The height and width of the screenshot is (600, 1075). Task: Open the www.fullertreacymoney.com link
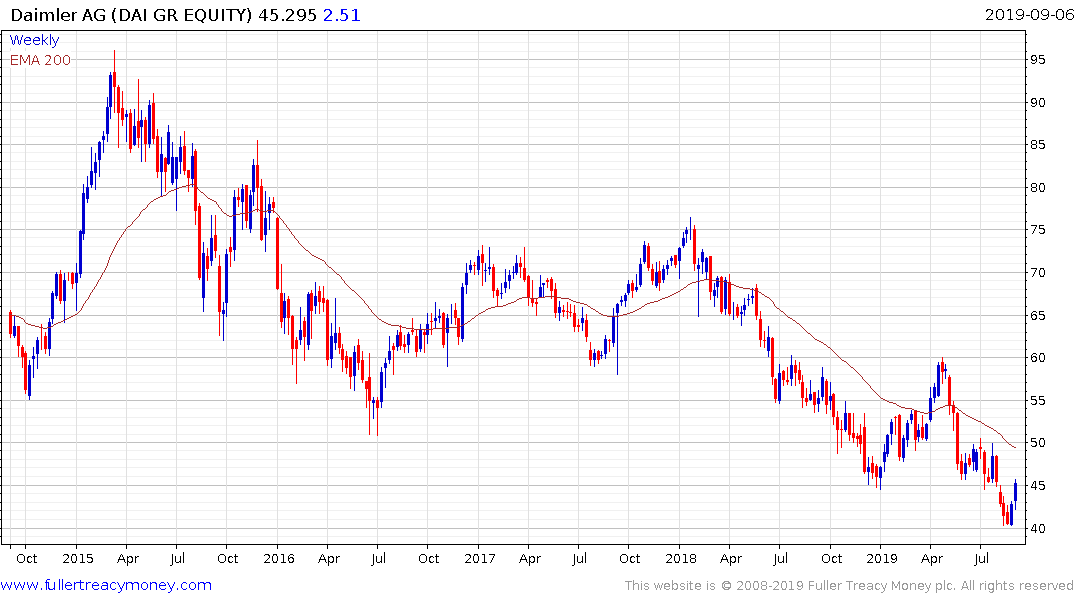tap(106, 585)
